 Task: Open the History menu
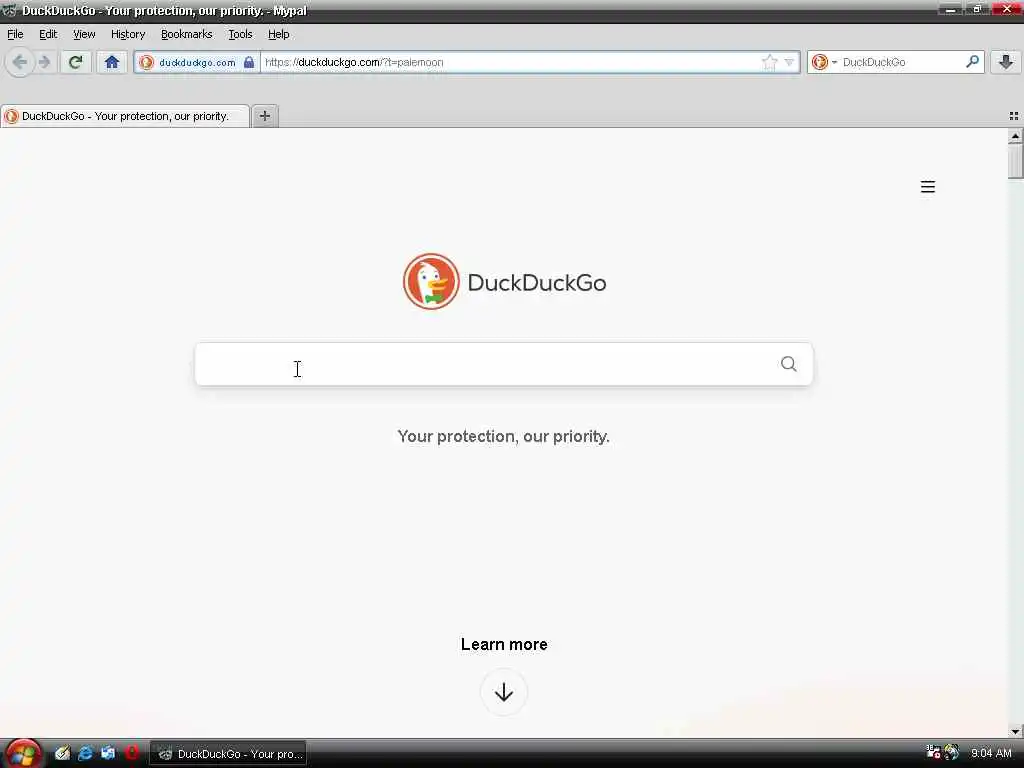(127, 34)
